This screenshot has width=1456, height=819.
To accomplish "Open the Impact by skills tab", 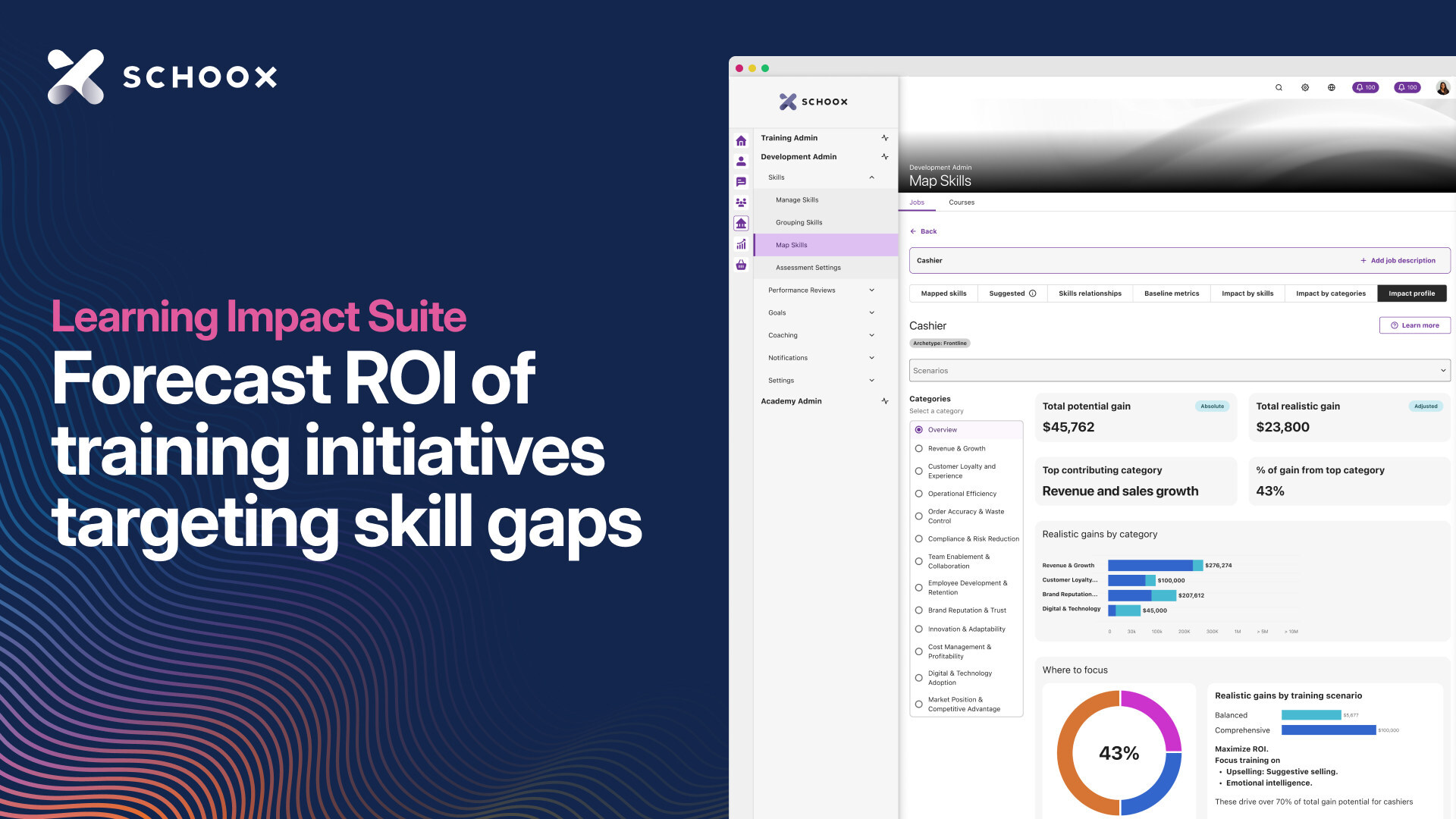I will [1247, 293].
